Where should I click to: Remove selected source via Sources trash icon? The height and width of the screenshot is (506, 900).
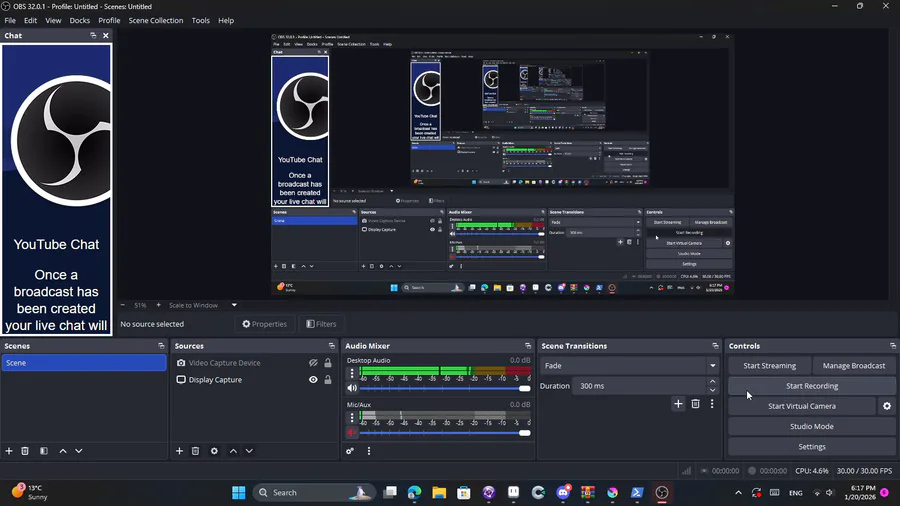[x=195, y=451]
